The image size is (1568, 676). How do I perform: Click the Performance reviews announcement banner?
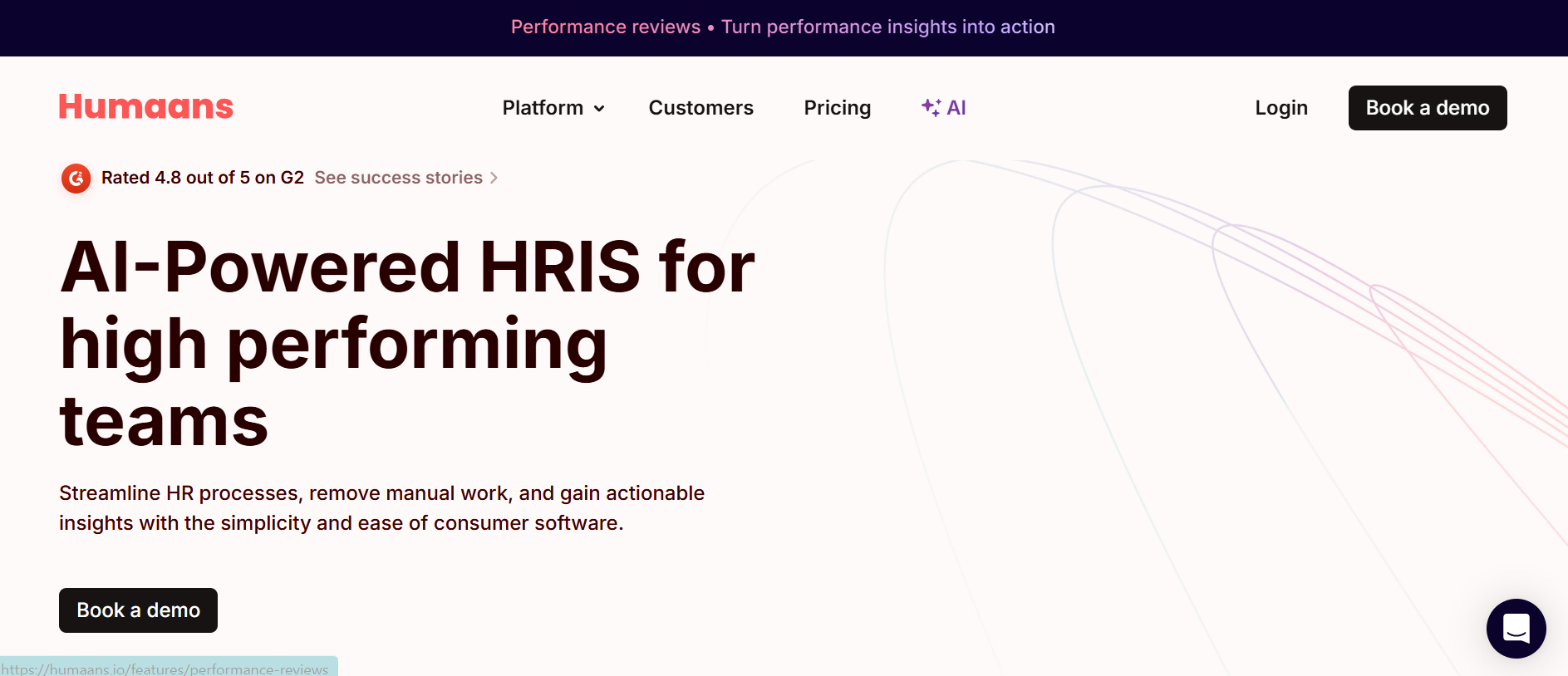tap(783, 27)
